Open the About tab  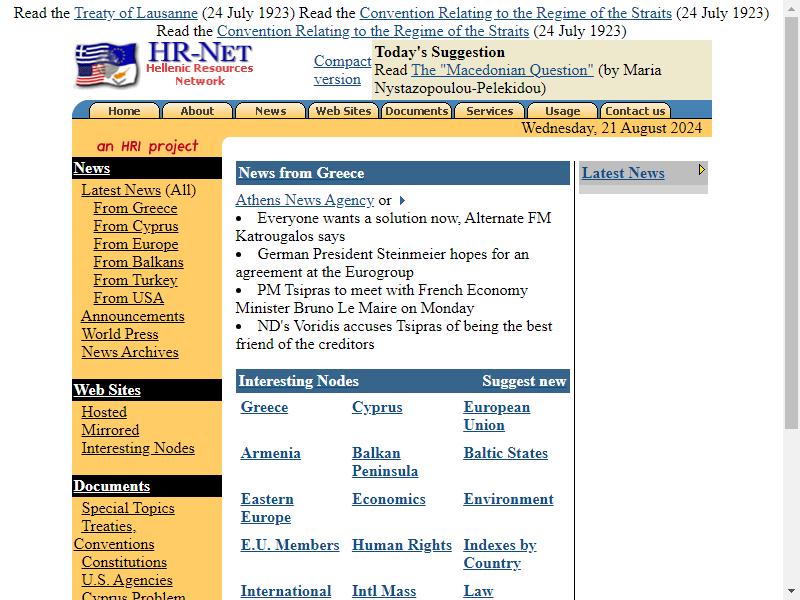[x=197, y=111]
